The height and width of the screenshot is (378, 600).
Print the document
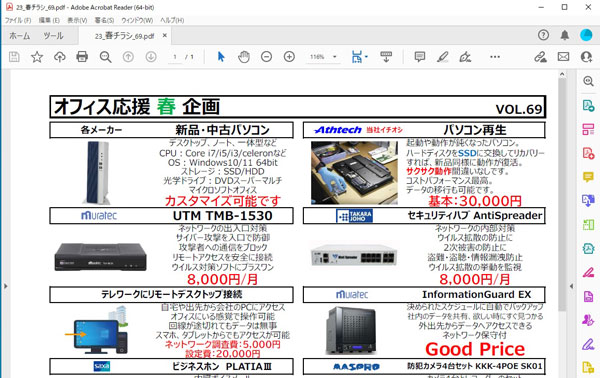click(82, 57)
